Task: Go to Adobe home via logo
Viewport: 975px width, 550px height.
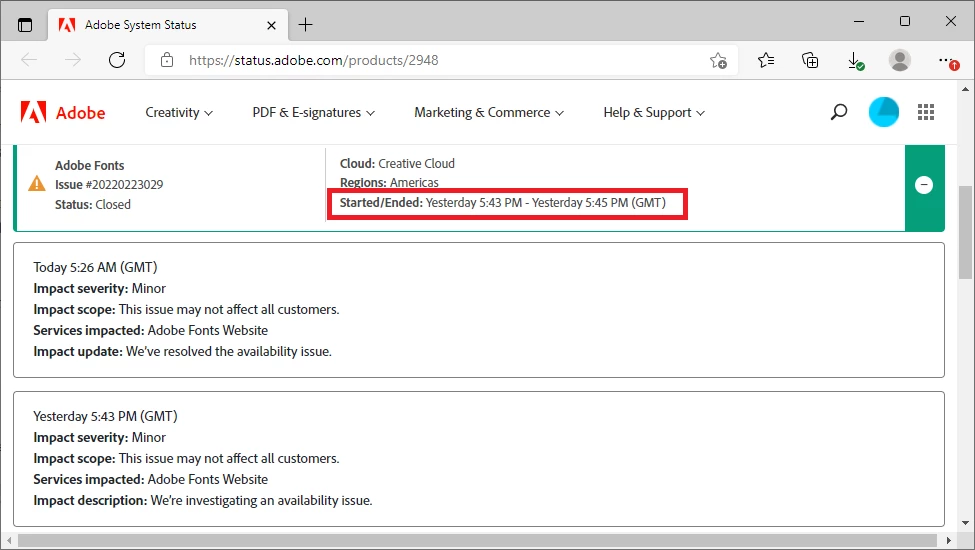Action: 63,112
